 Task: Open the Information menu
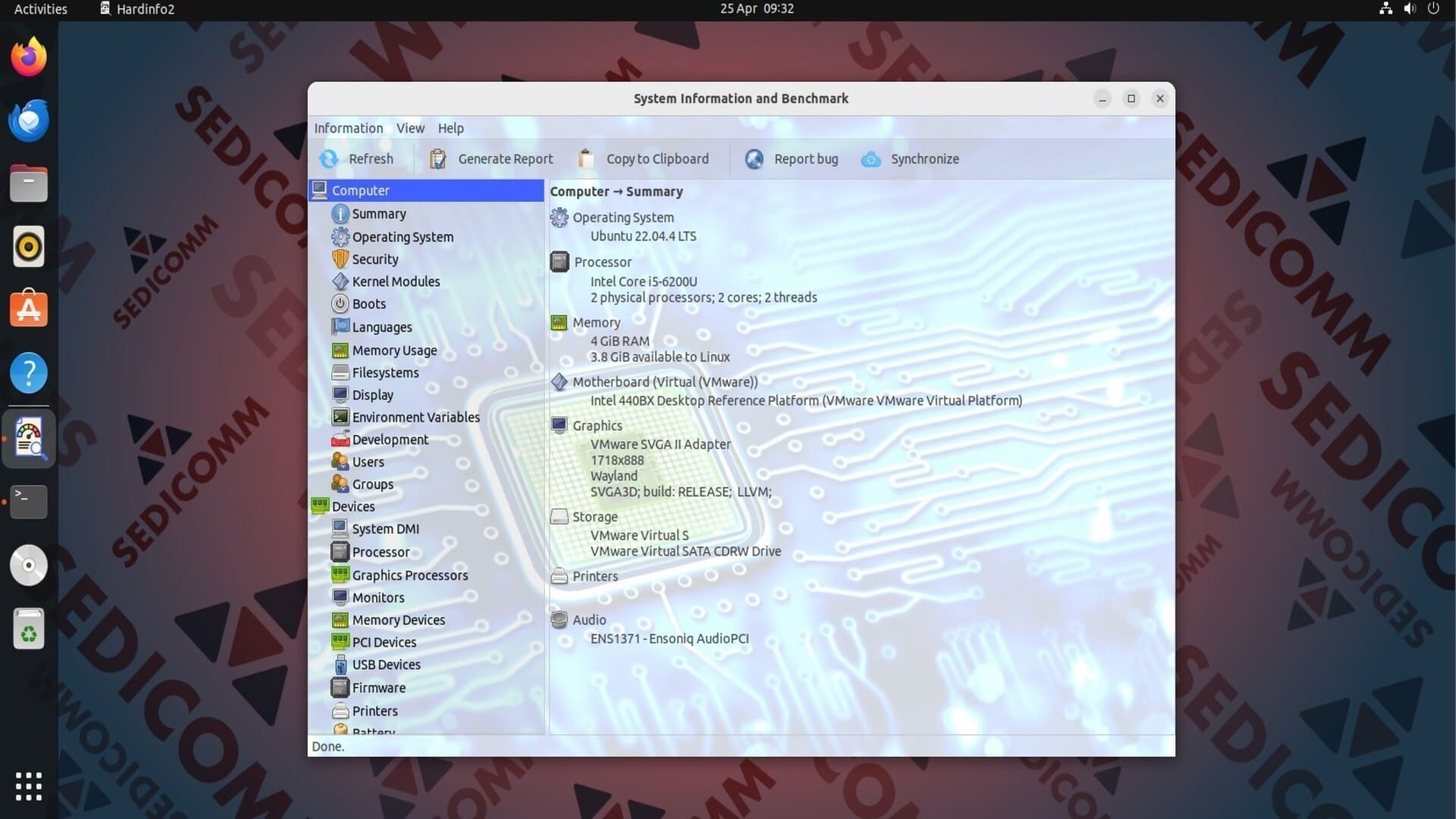(x=348, y=128)
